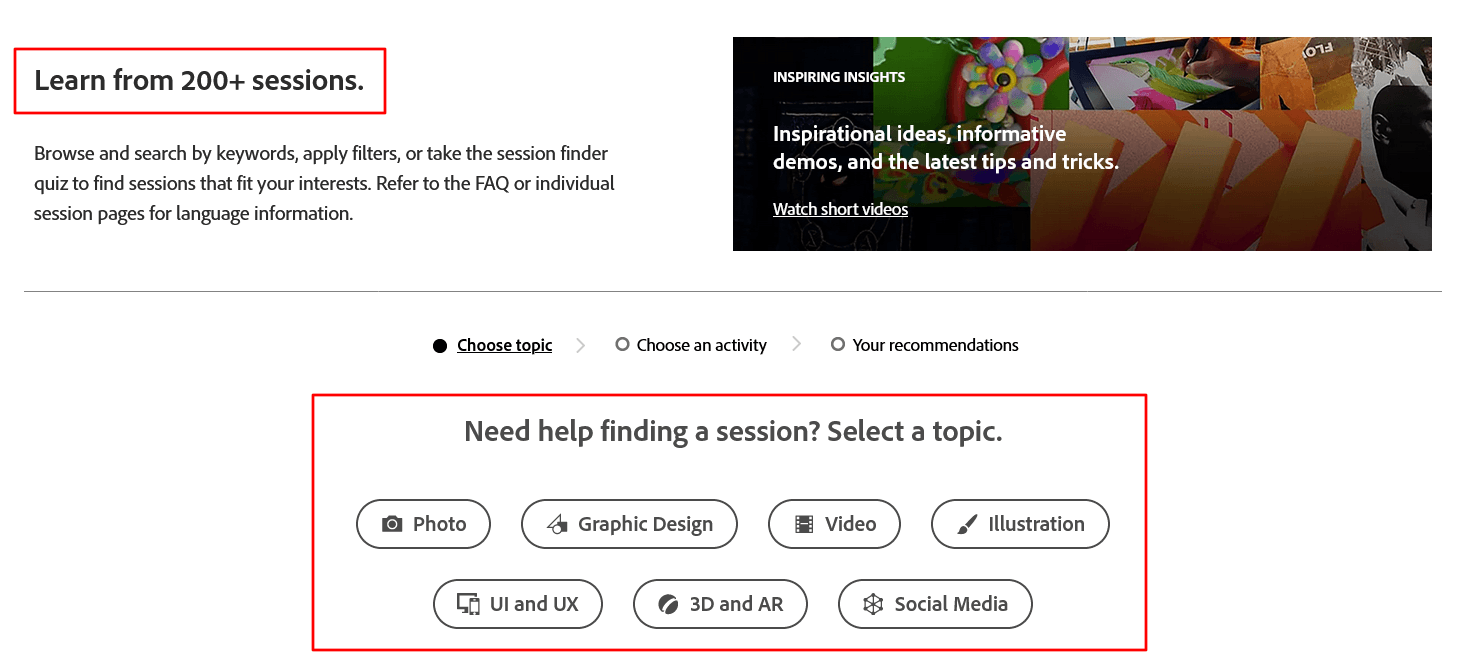
Task: Click the camera icon on Photo
Action: click(392, 524)
